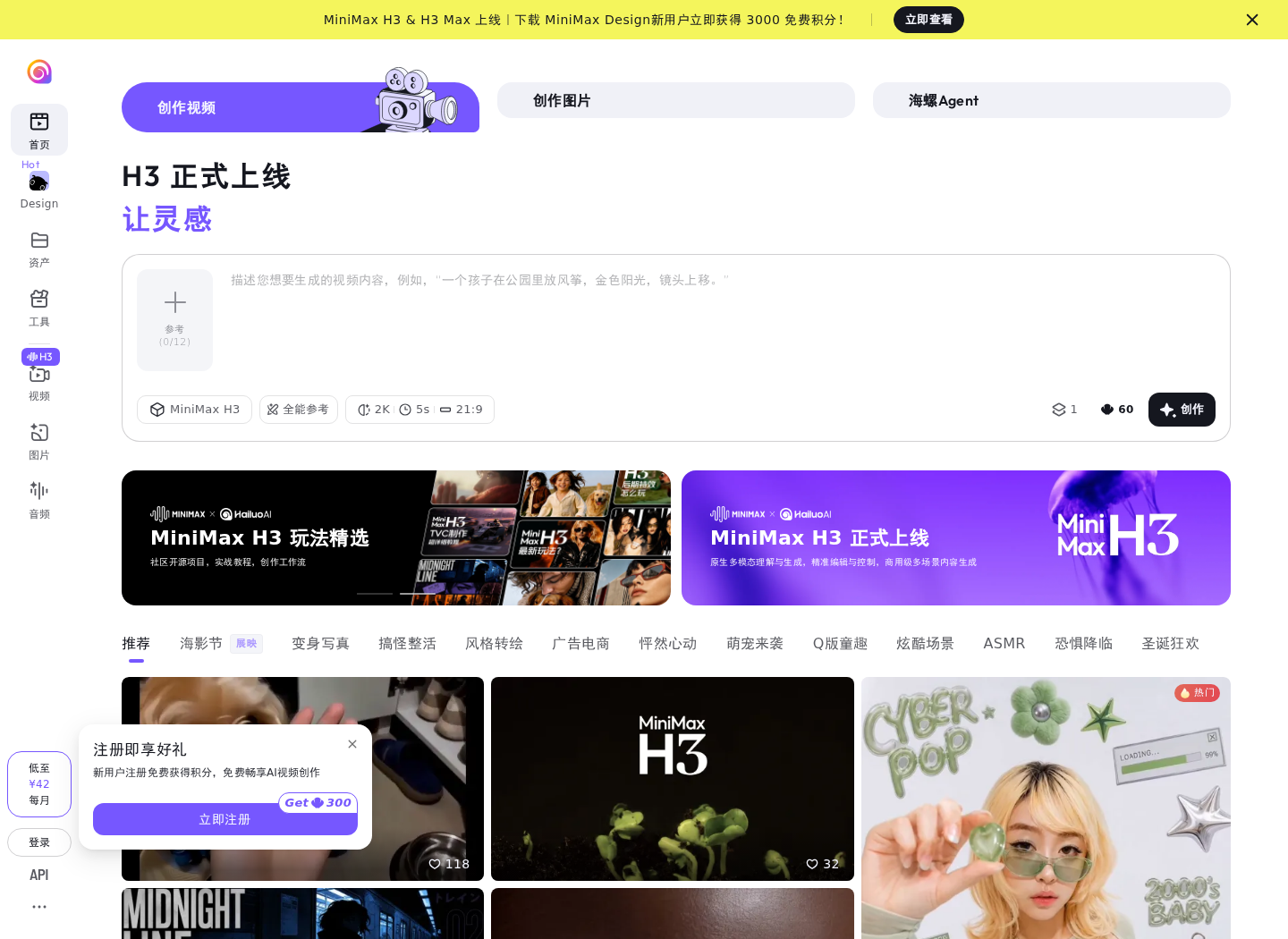Click the Hailuo logo in the sidebar
The width and height of the screenshot is (1288, 939).
[39, 72]
